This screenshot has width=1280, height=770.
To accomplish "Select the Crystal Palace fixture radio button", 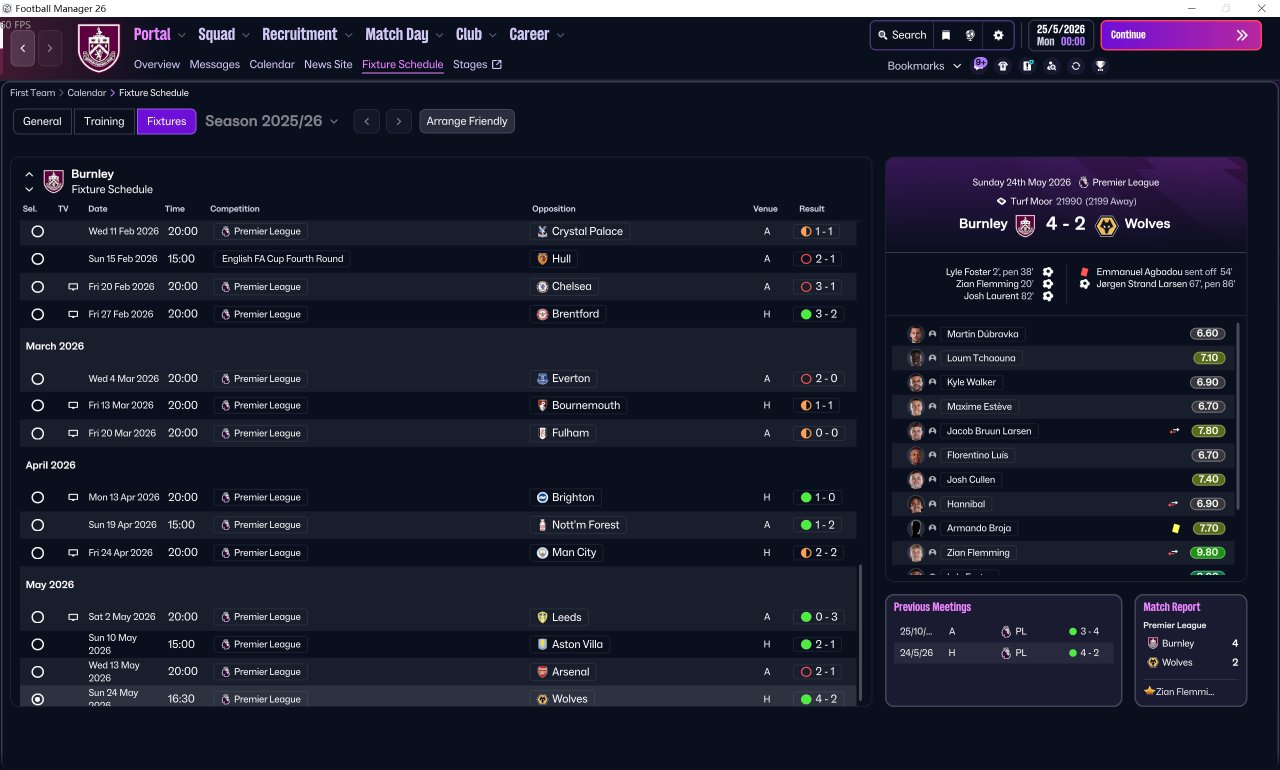I will click(38, 231).
